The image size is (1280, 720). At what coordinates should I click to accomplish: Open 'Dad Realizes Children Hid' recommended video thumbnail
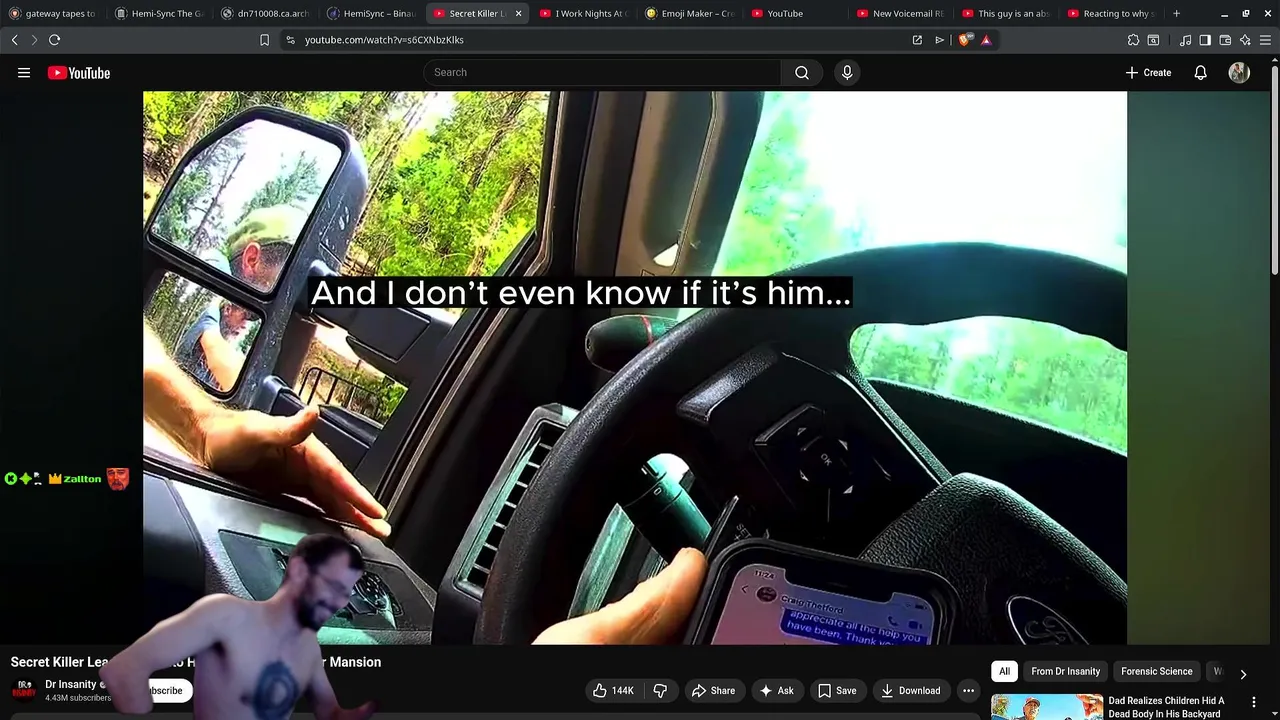click(1047, 707)
